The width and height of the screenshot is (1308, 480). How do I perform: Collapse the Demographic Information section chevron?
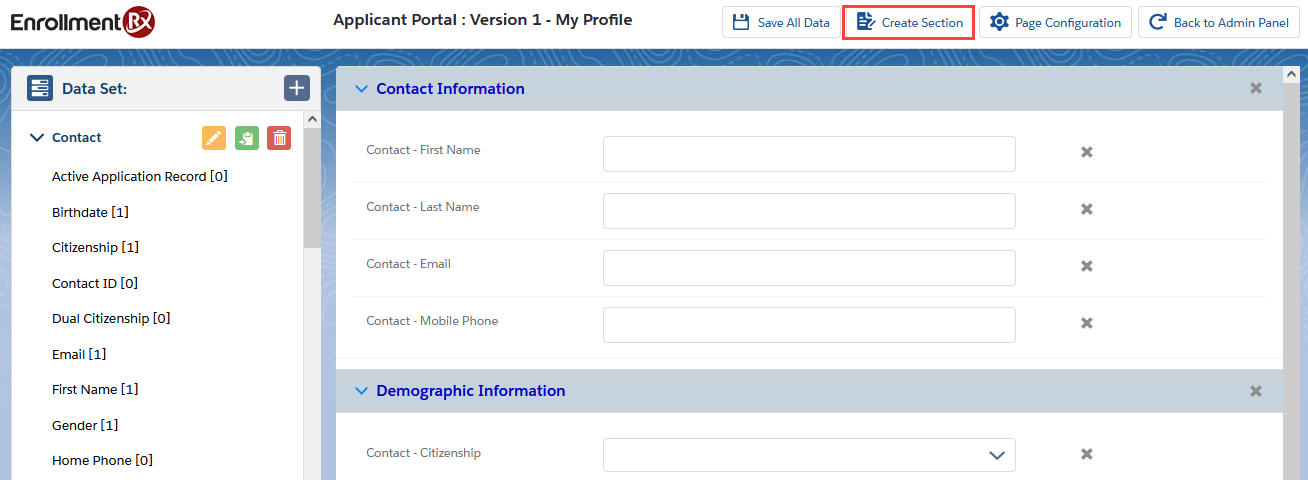tap(361, 391)
